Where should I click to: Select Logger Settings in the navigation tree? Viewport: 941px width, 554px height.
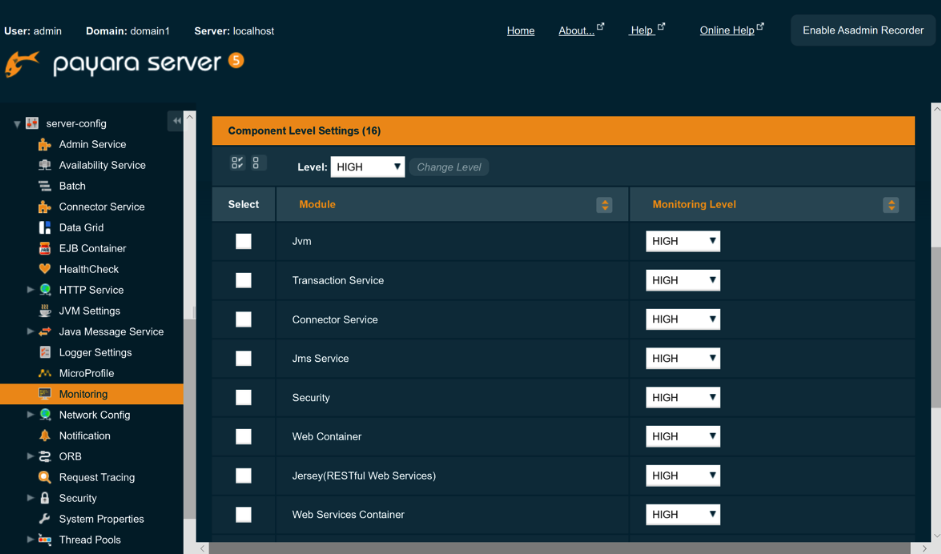[x=95, y=352]
